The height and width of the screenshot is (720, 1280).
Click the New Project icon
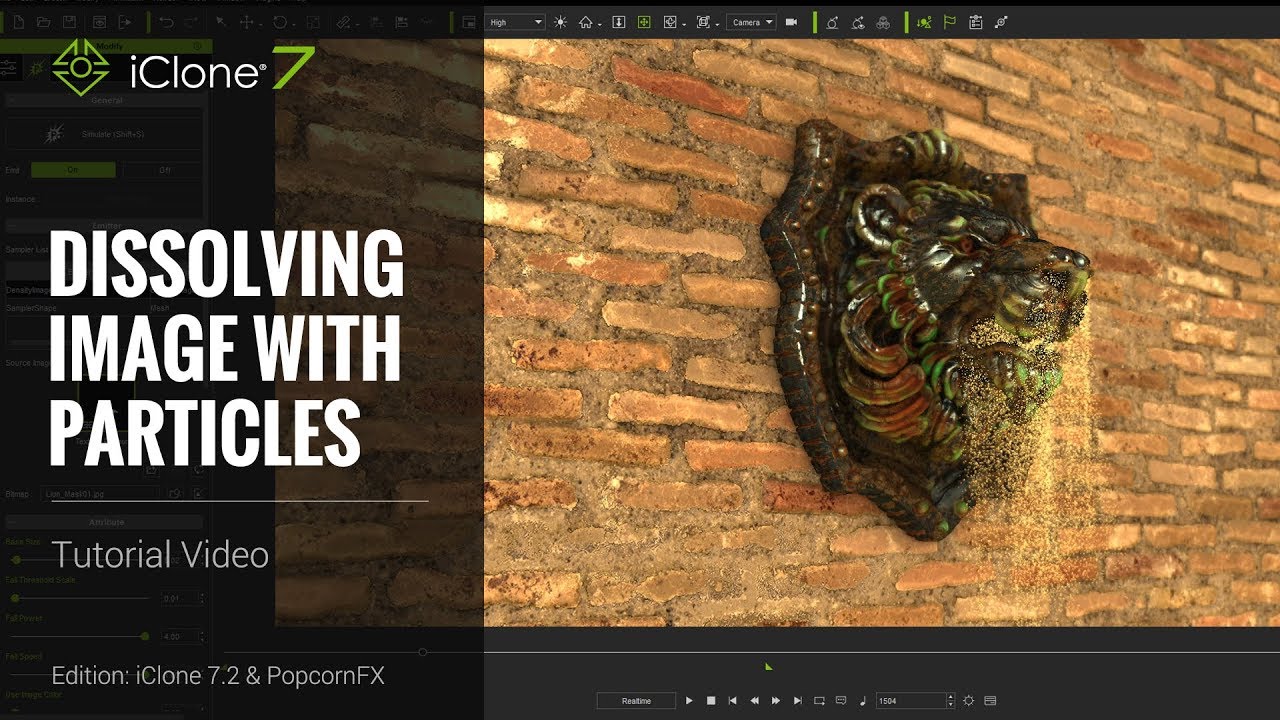click(16, 22)
